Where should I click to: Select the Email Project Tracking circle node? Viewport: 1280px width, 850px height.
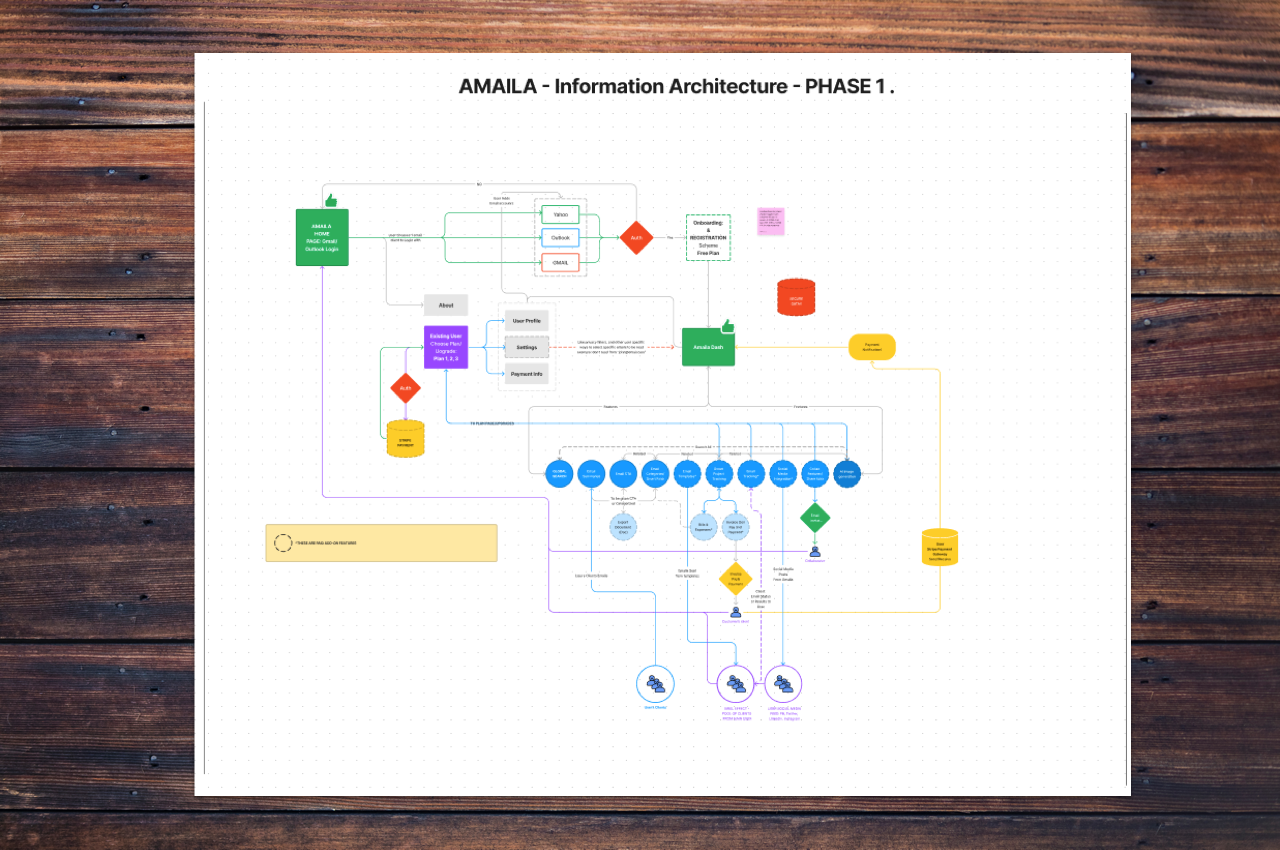(x=719, y=474)
